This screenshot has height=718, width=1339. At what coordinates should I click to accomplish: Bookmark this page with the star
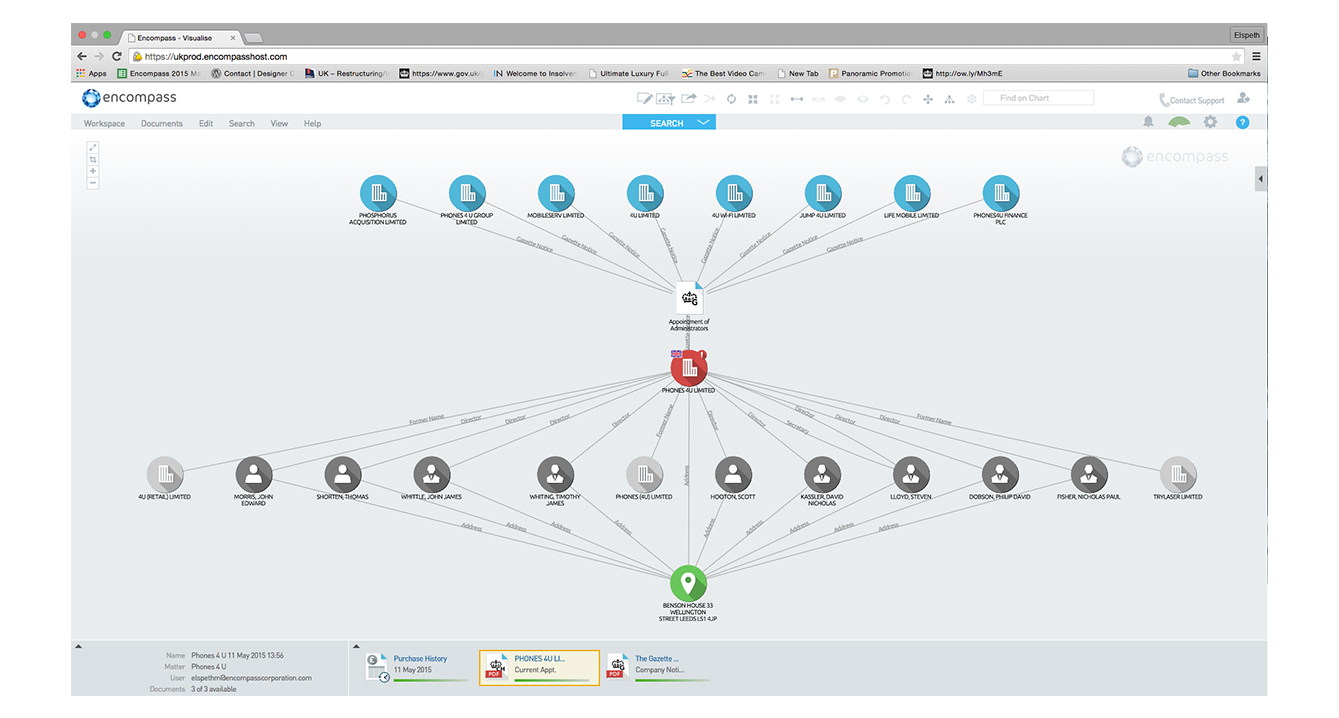pyautogui.click(x=1236, y=57)
